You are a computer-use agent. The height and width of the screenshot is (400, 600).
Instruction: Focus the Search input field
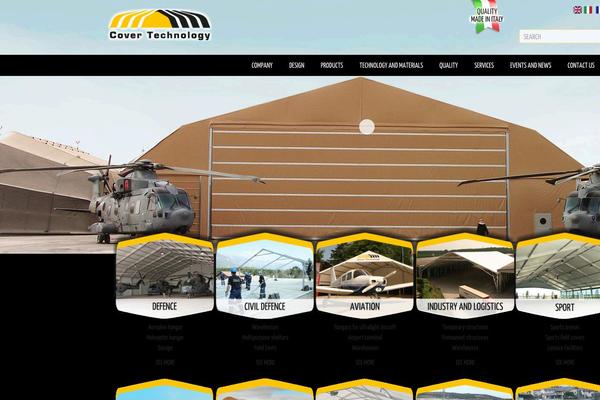pos(559,36)
